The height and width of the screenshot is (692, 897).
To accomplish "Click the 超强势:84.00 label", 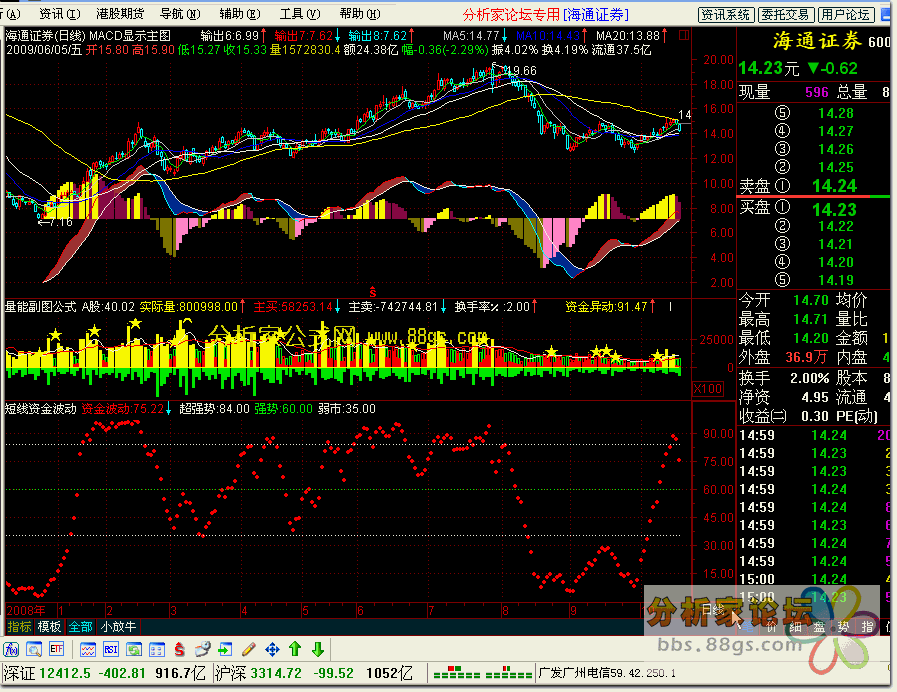I will [x=214, y=408].
